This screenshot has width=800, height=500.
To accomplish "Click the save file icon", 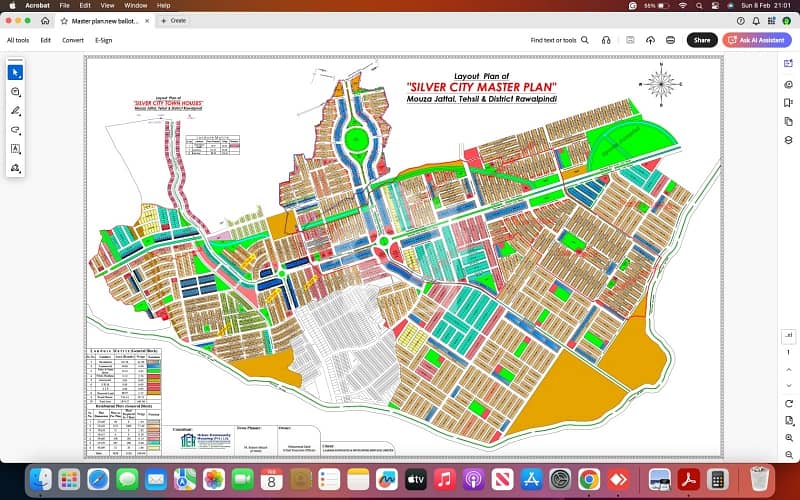I will (x=630, y=40).
